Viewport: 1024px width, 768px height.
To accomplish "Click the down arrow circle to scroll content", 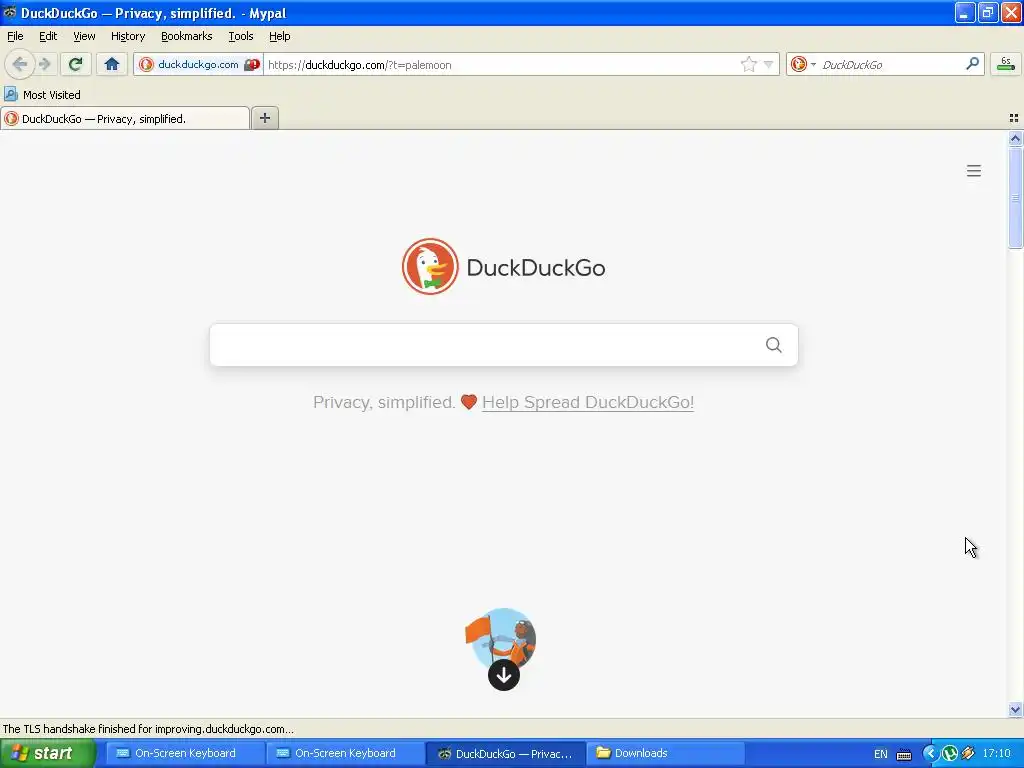I will 504,675.
